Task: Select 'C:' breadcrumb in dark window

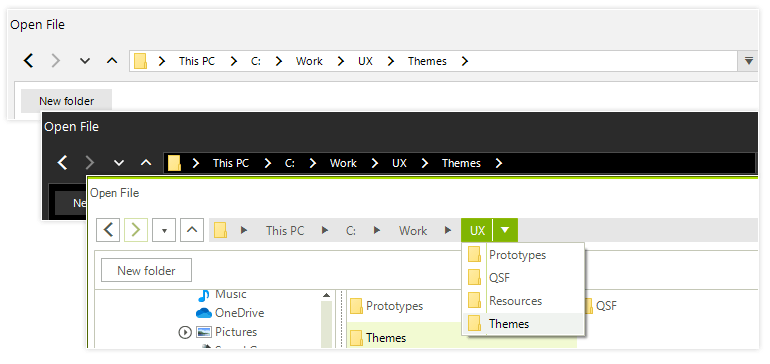Action: 290,163
